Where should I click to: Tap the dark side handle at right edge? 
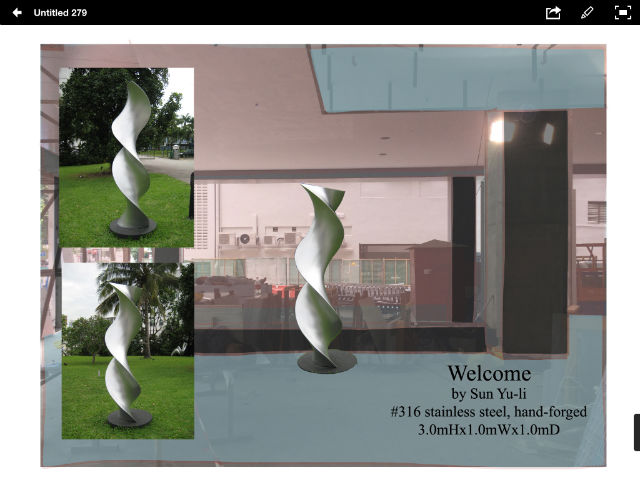[x=637, y=432]
